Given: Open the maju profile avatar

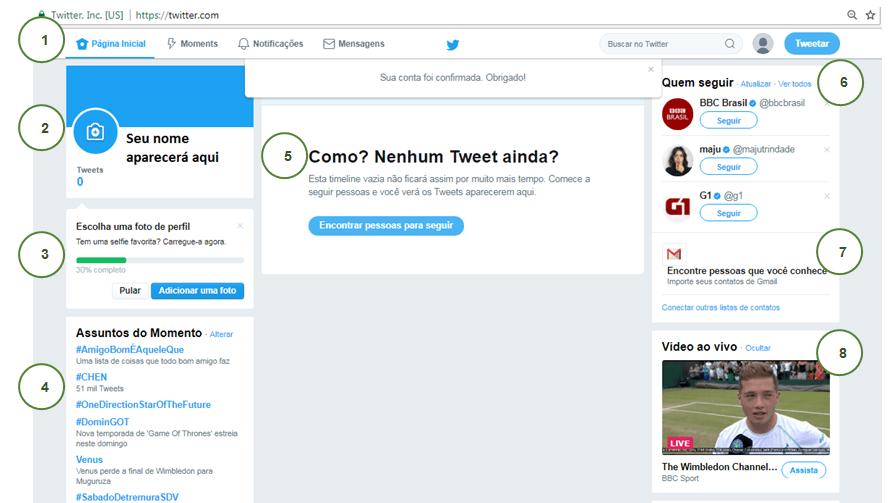Looking at the screenshot, I should [677, 160].
